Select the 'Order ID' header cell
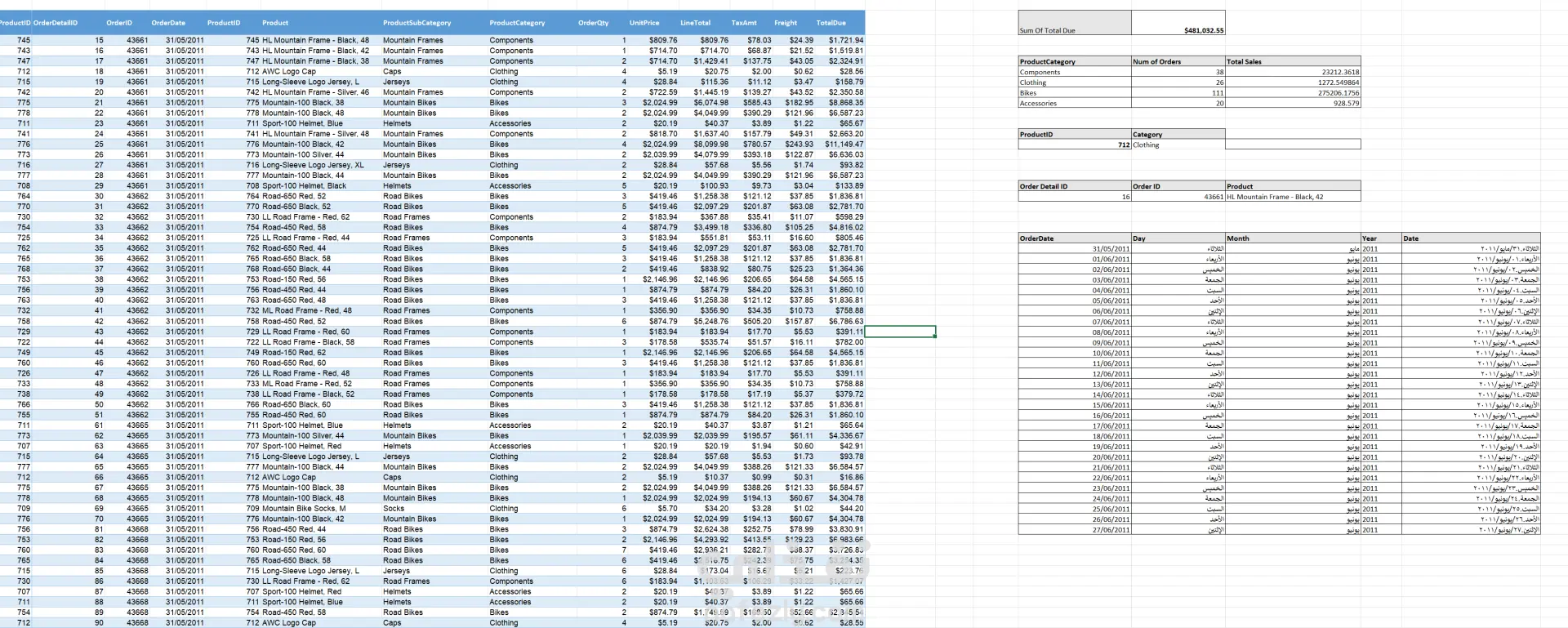Viewport: 1568px width, 628px height. (1178, 186)
